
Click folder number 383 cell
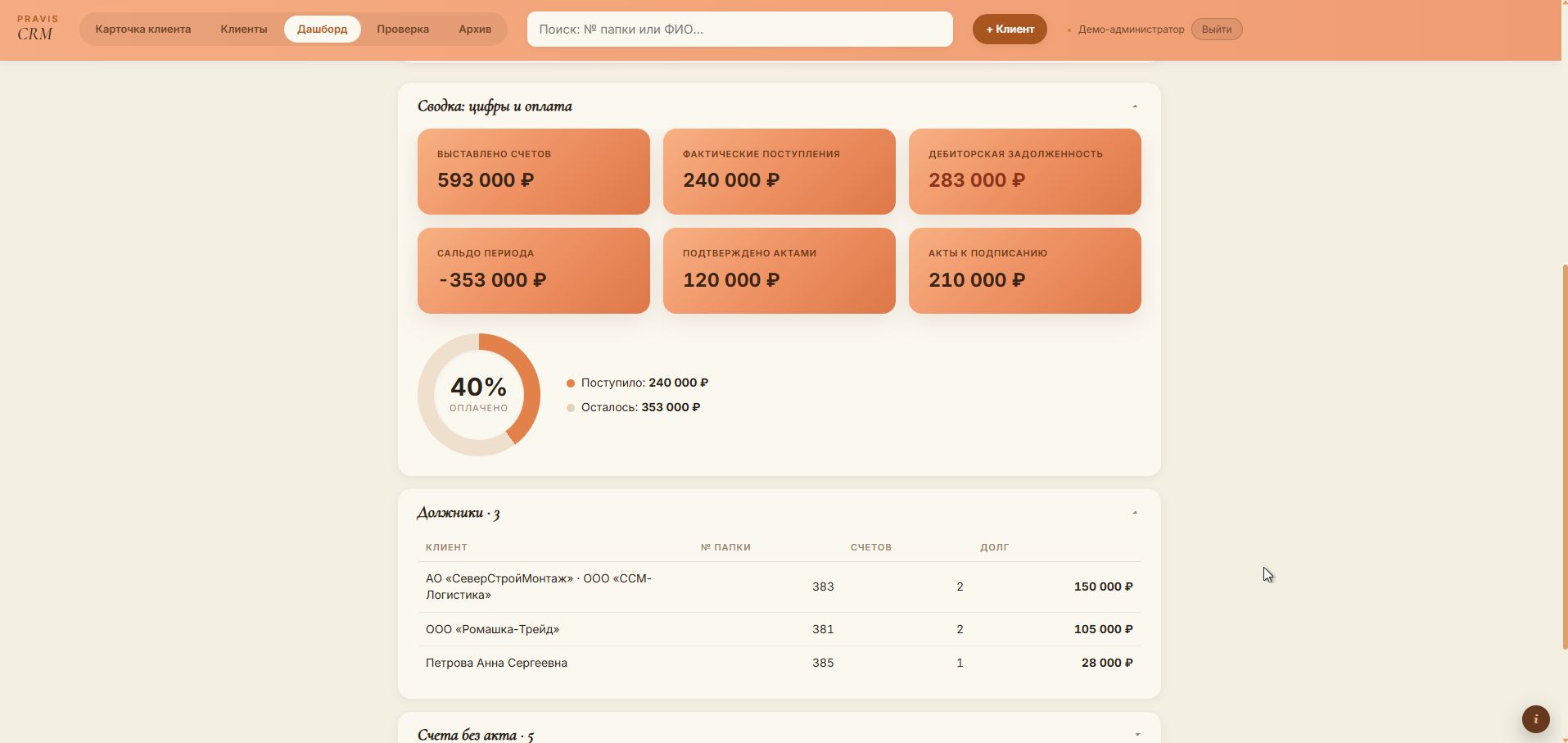pyautogui.click(x=823, y=587)
